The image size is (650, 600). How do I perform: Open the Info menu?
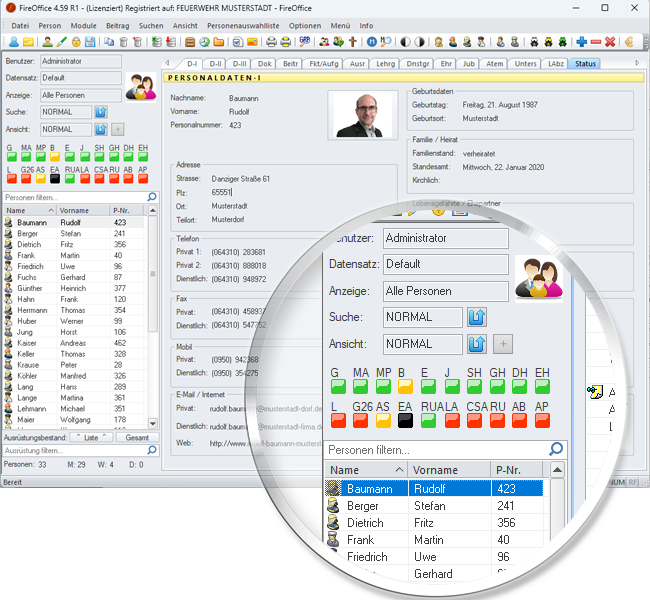(366, 25)
